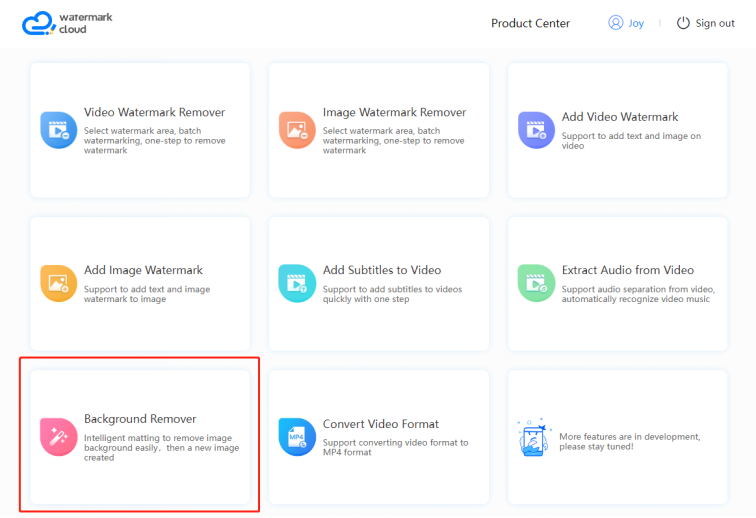
Task: Open the Extract Audio from Video title
Action: pos(628,270)
